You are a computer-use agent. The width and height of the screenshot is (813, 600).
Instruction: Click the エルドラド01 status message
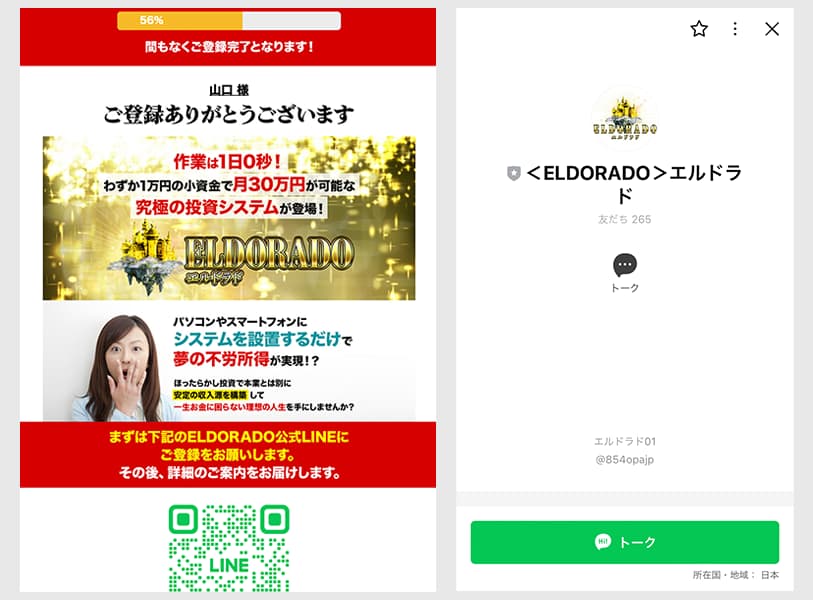pyautogui.click(x=624, y=441)
